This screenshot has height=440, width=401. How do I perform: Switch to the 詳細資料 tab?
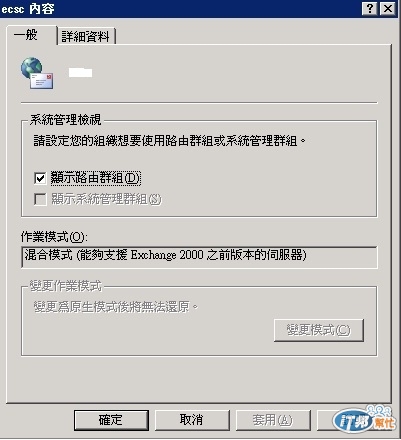coord(86,36)
